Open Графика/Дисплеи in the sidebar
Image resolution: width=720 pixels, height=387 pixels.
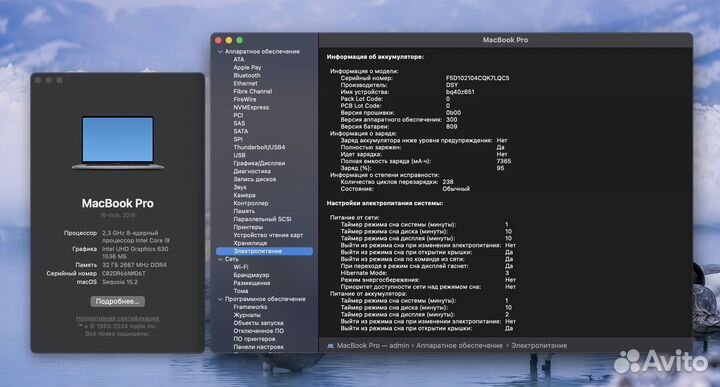(259, 163)
